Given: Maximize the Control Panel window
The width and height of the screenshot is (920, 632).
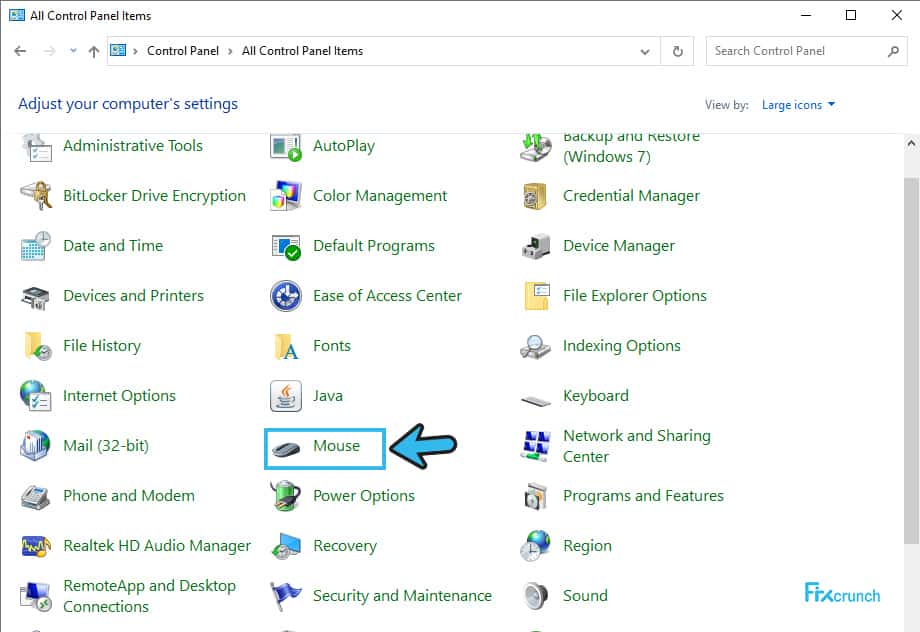Looking at the screenshot, I should (851, 15).
